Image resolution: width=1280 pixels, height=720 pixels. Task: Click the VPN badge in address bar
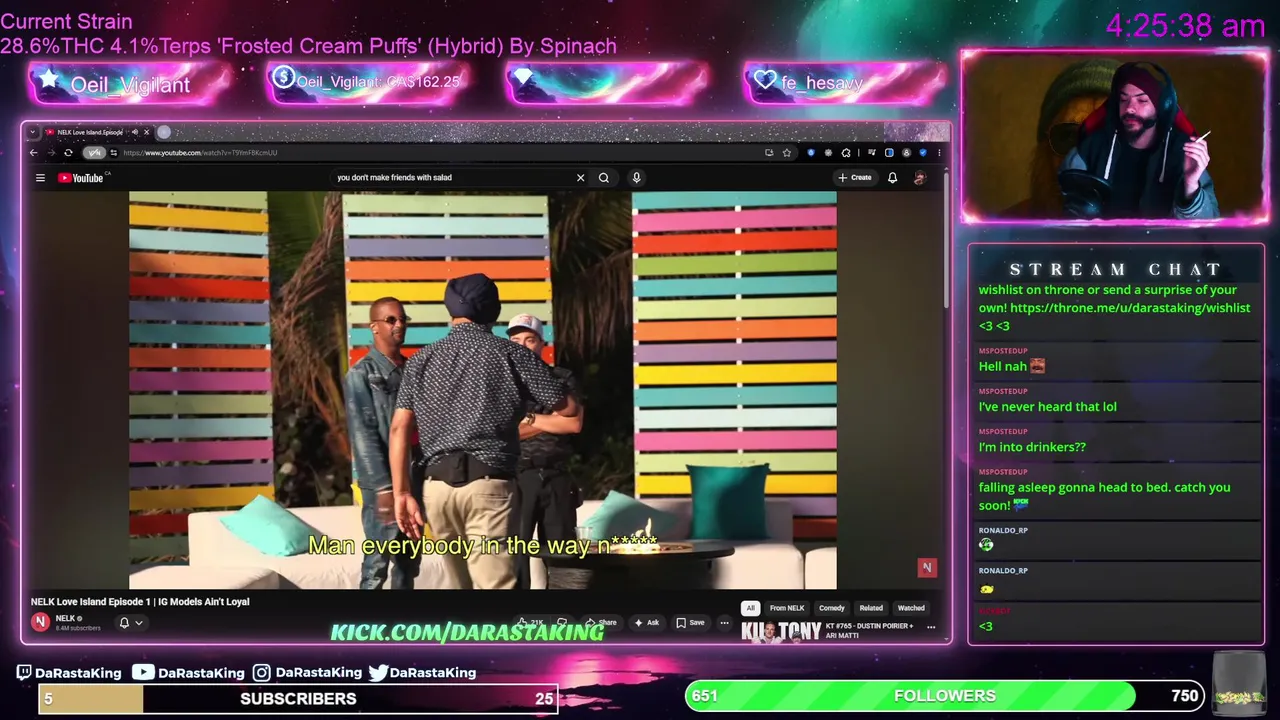pyautogui.click(x=94, y=153)
